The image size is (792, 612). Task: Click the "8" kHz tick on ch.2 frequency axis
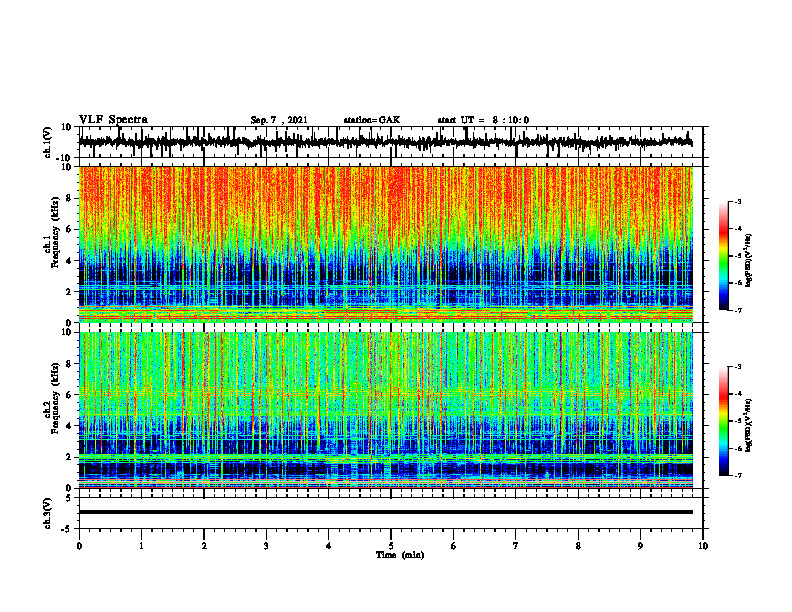(x=69, y=364)
